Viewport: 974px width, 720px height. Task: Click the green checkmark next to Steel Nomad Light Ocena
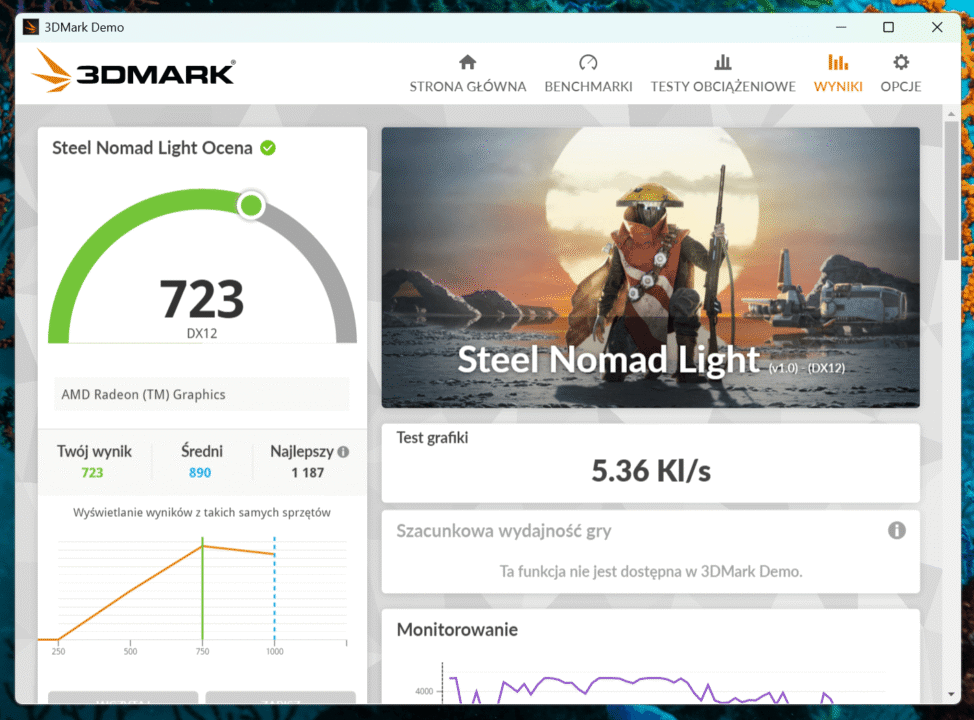[267, 147]
